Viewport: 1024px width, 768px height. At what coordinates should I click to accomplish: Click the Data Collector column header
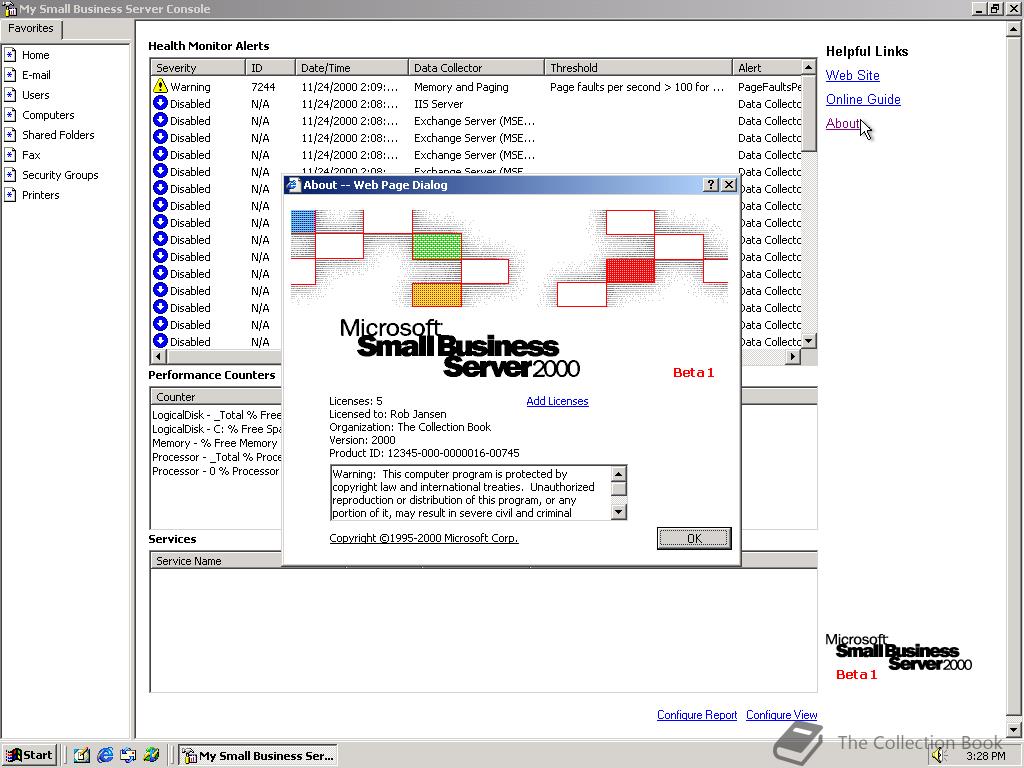tap(476, 68)
